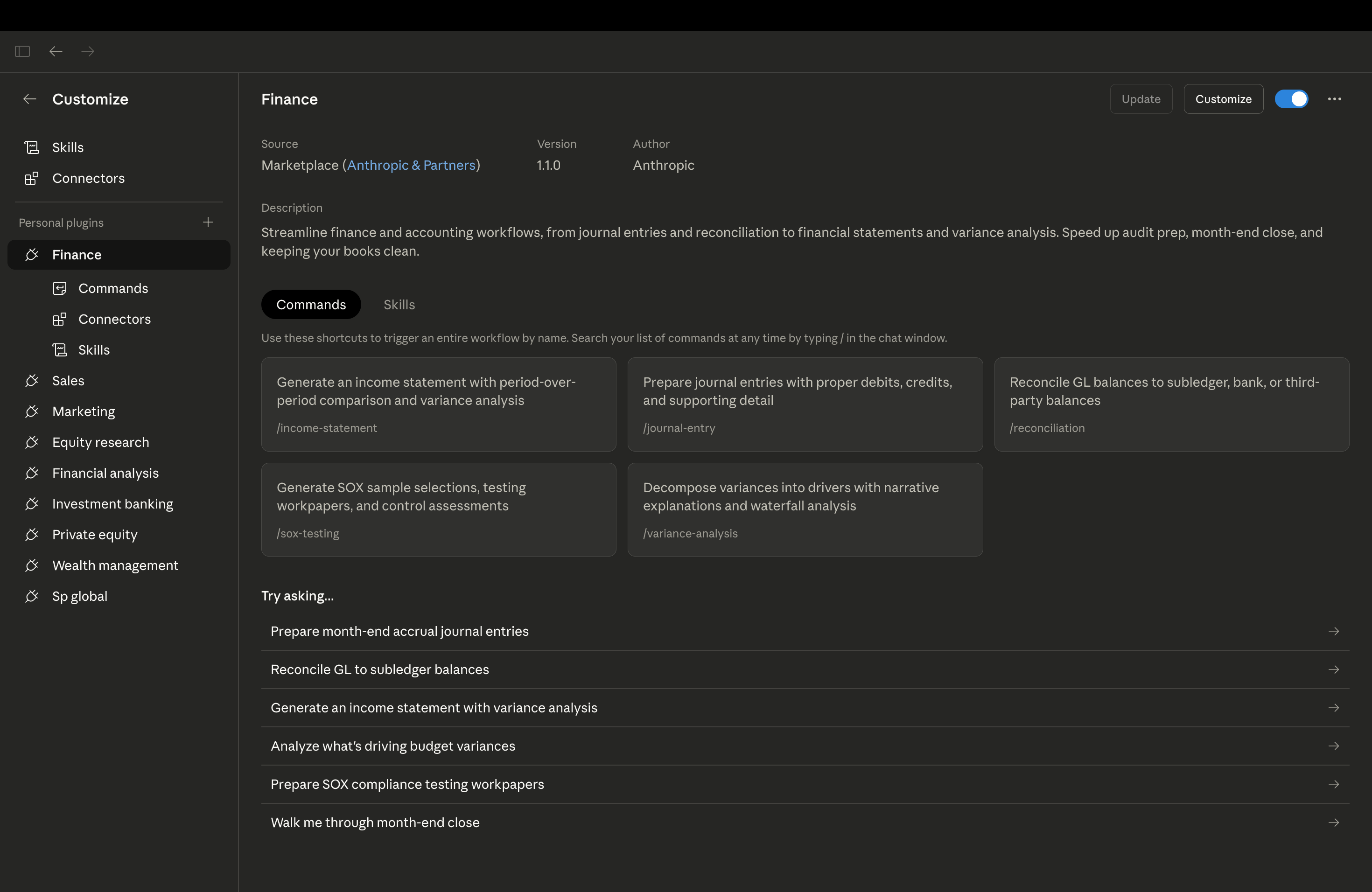Select the Commands tab
Image resolution: width=1372 pixels, height=892 pixels.
[x=311, y=304]
